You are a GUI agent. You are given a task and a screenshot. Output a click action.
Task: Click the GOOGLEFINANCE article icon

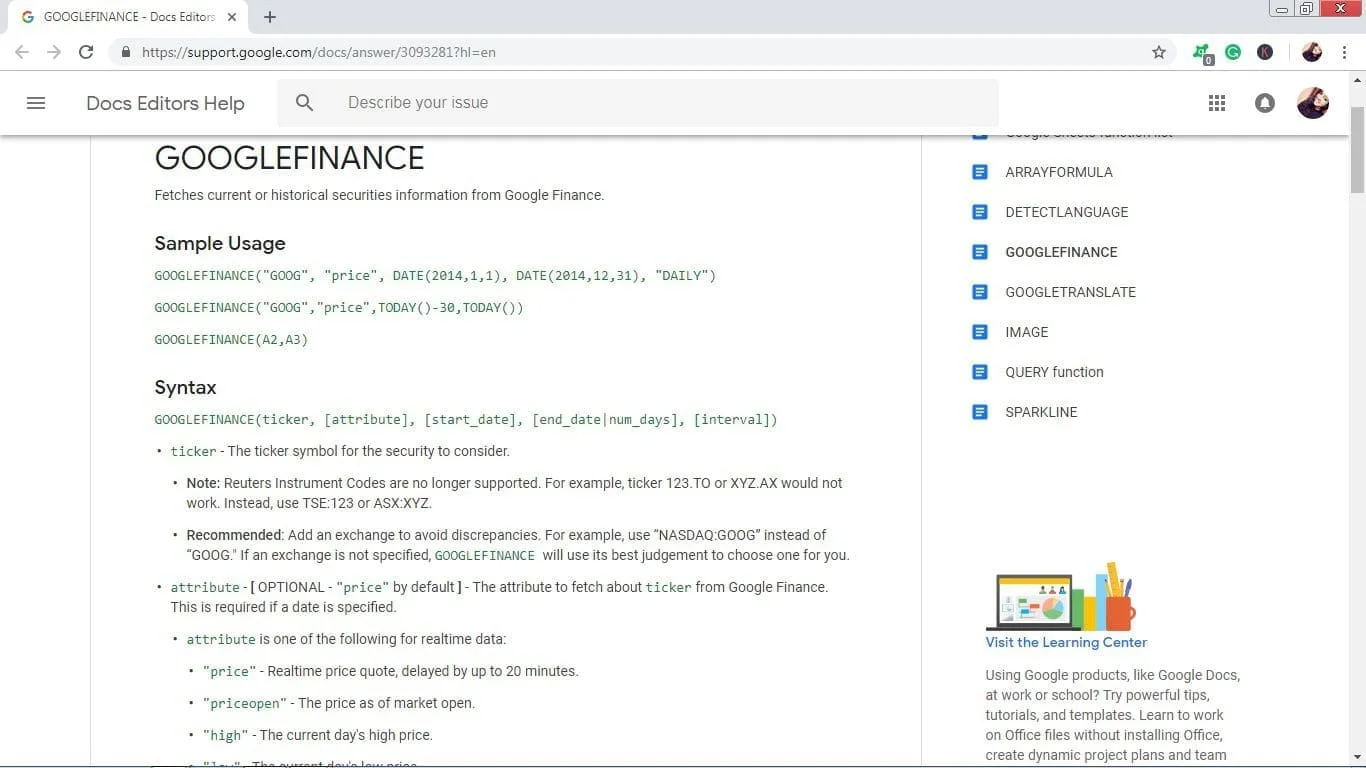pyautogui.click(x=980, y=252)
